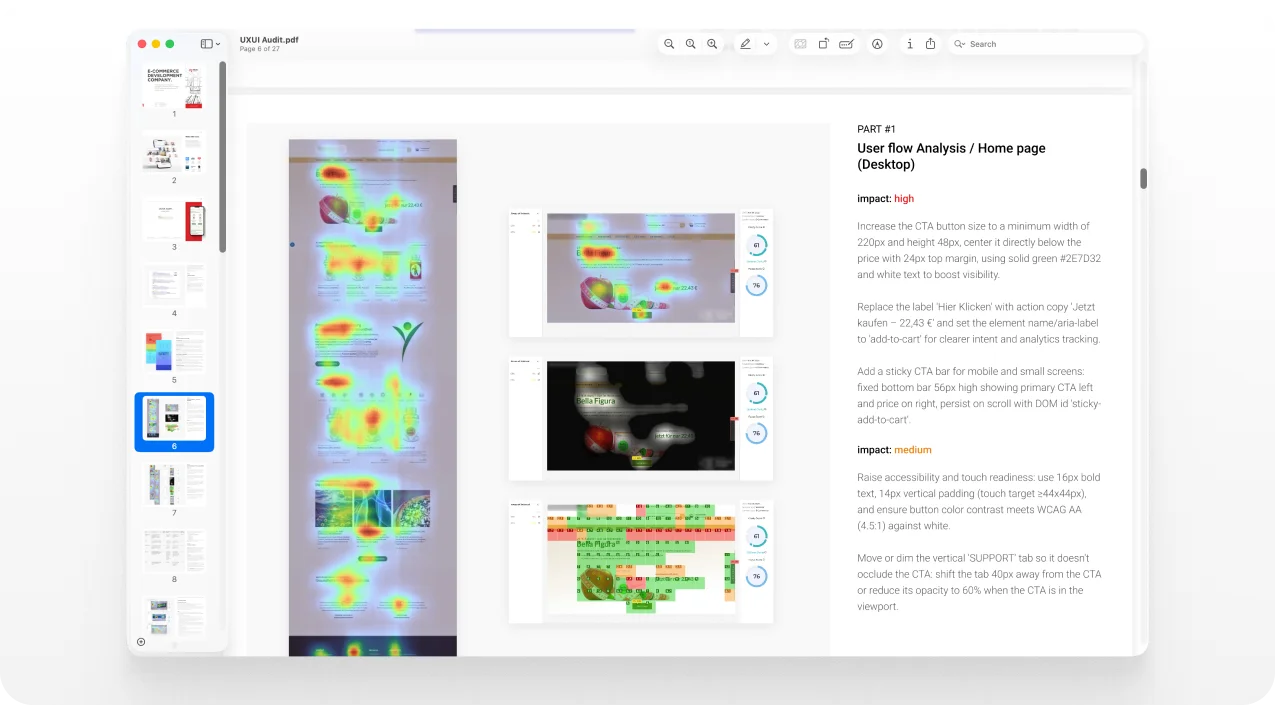Click the 76 score circle beside dark map
This screenshot has height=705, width=1275.
coord(757,433)
